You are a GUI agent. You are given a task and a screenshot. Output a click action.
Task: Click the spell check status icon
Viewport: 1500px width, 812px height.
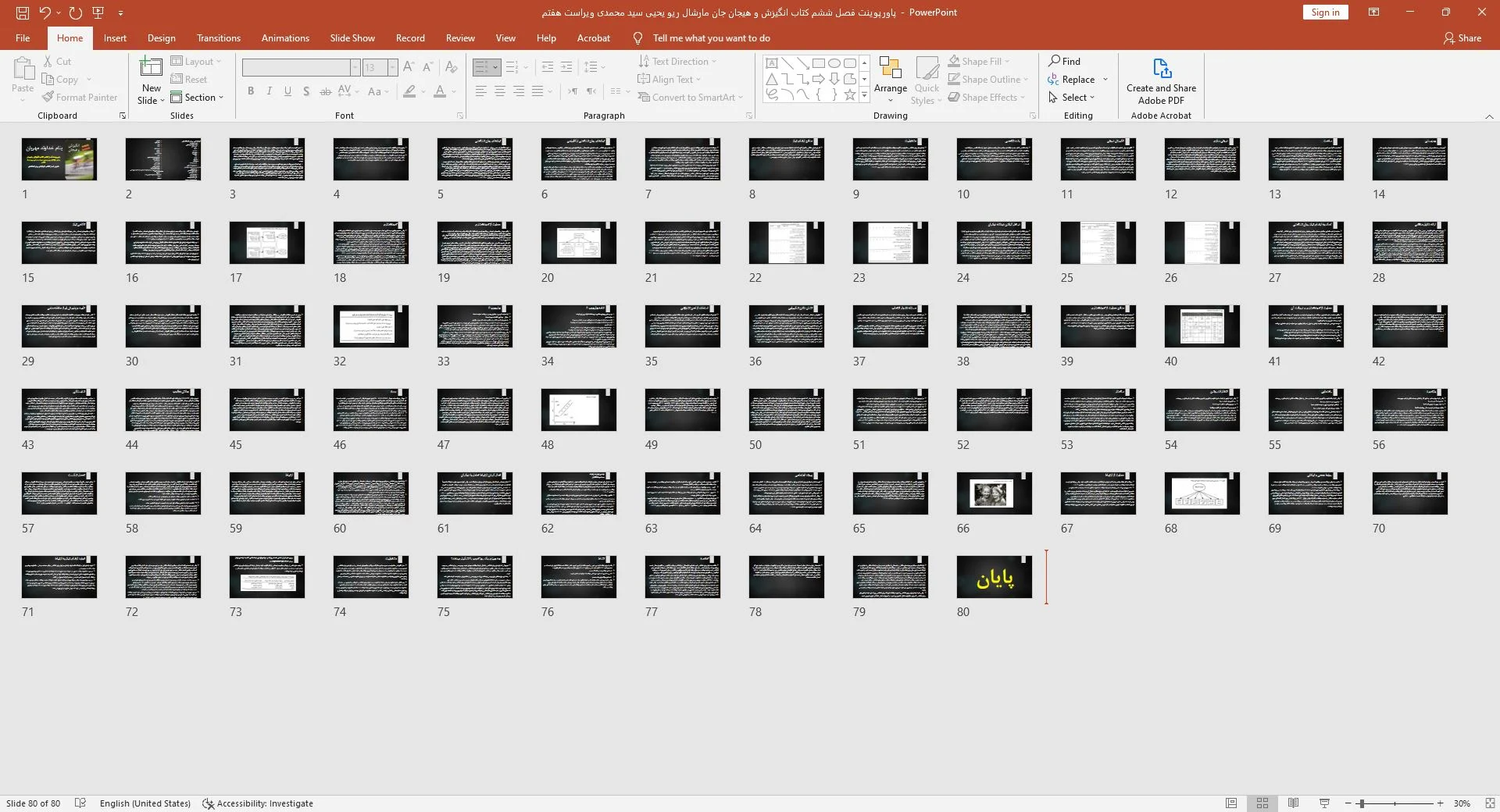tap(80, 803)
